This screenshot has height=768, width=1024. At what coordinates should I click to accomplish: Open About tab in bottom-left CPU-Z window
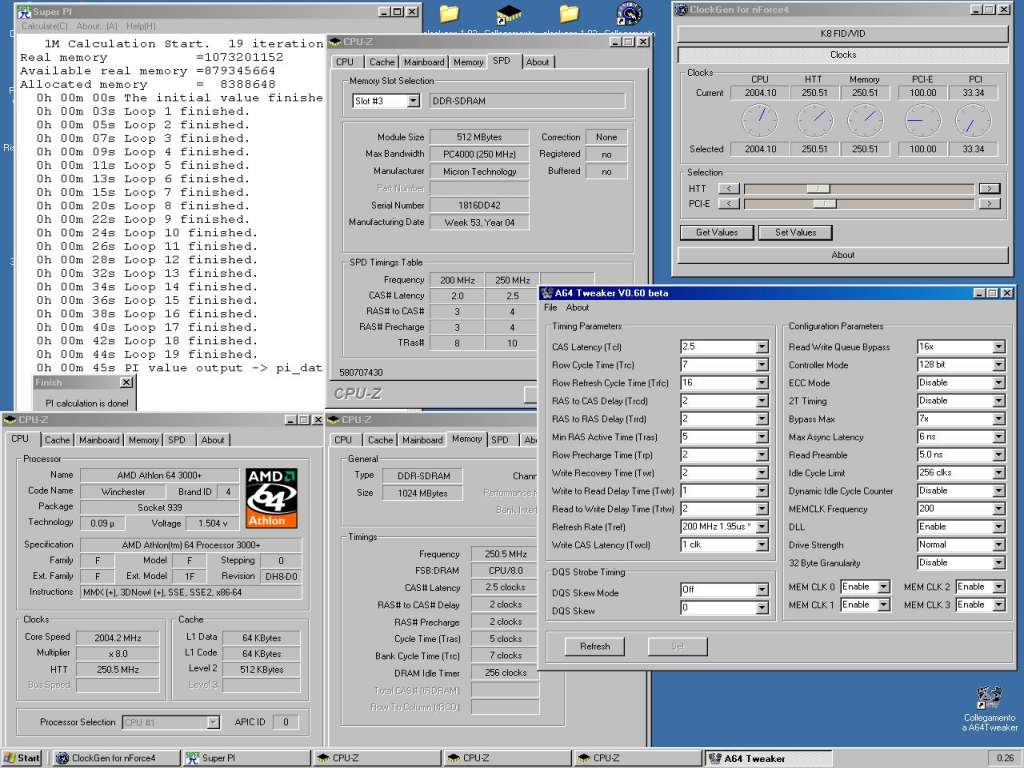(213, 440)
